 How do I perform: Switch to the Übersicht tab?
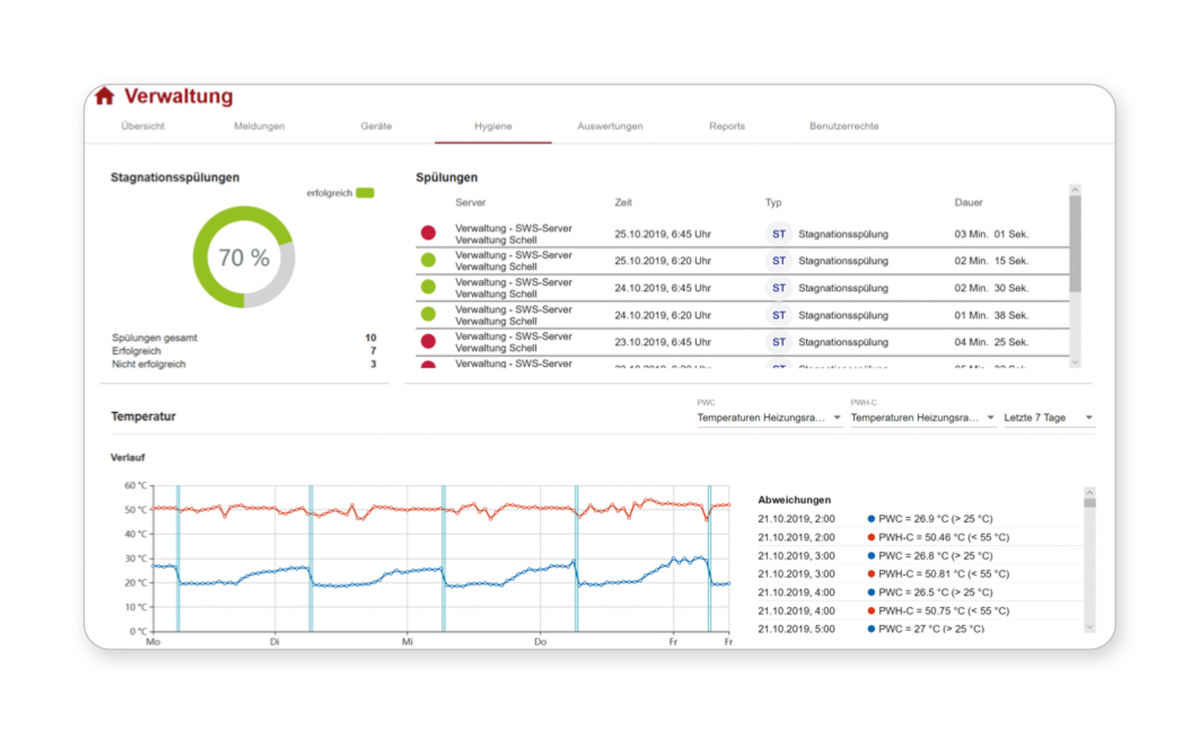click(143, 127)
